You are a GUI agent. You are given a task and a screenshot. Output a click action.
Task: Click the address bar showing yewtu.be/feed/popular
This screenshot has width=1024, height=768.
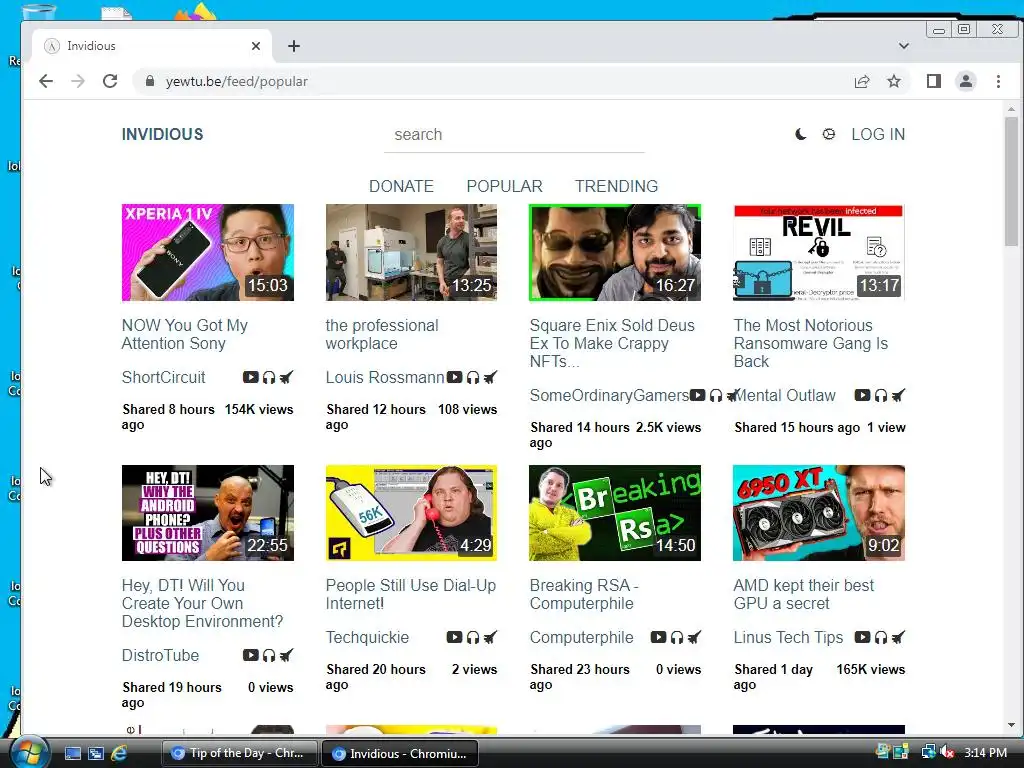pos(490,81)
